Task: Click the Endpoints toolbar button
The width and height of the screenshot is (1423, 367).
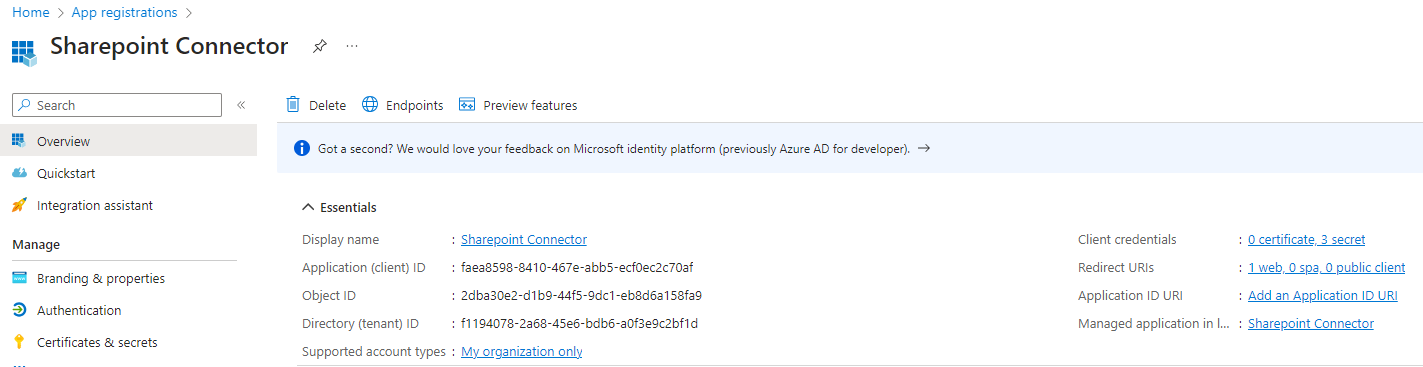Action: point(403,105)
